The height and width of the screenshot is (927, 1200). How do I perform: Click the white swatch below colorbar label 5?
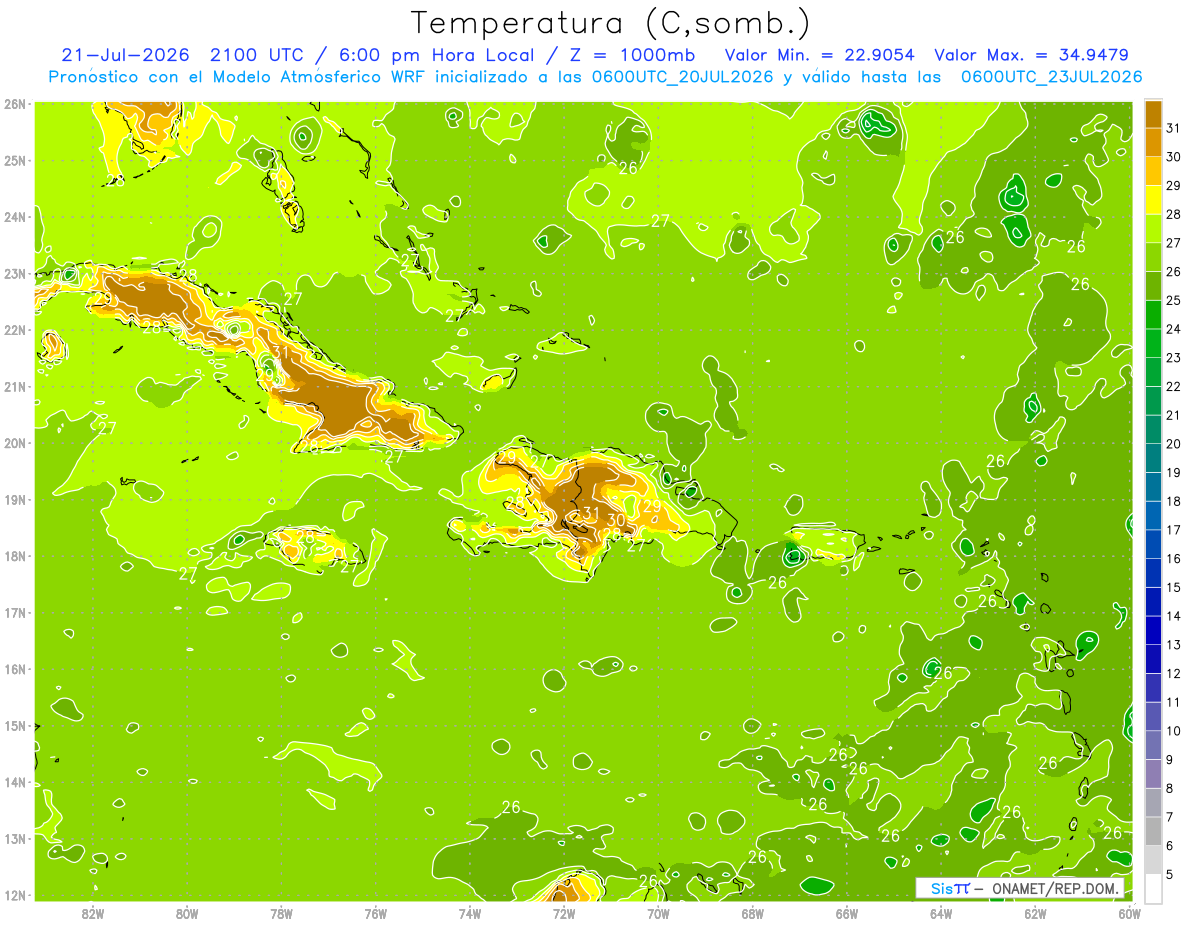(1153, 888)
